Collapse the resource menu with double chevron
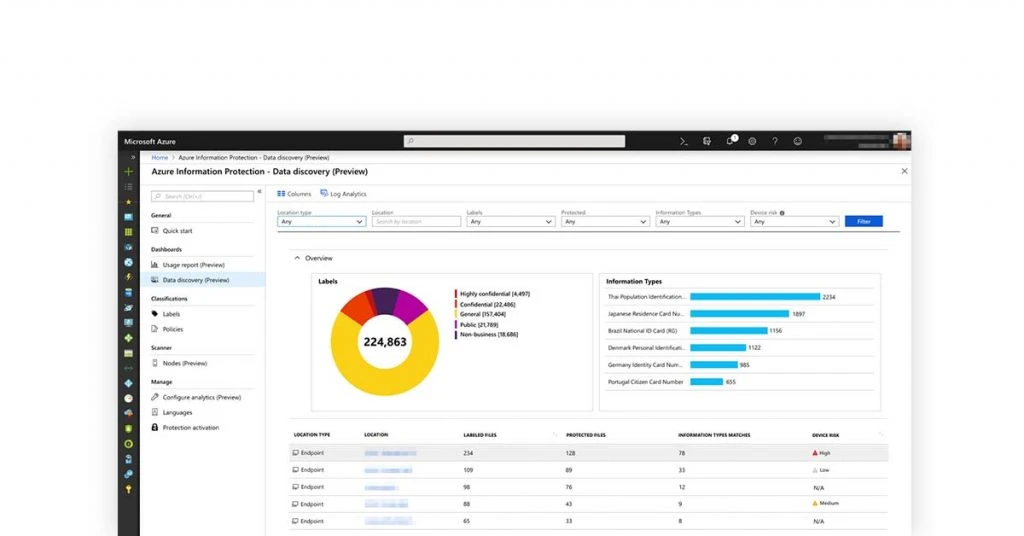 click(x=259, y=191)
